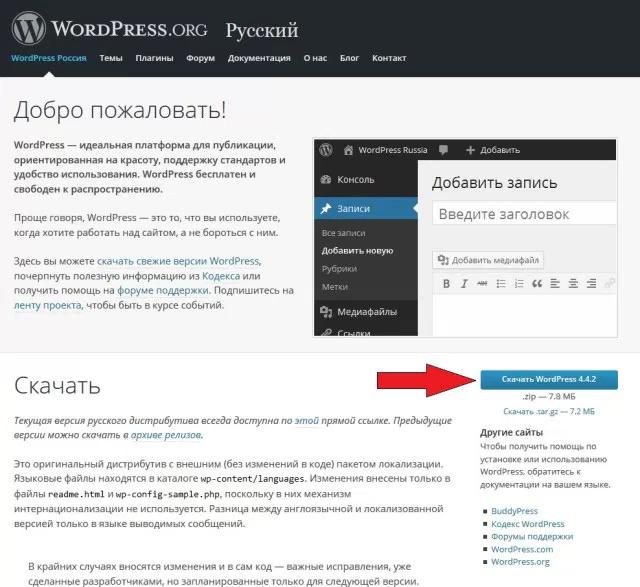Insert a blockquote in the editor
The height and width of the screenshot is (587, 640).
pos(537,284)
